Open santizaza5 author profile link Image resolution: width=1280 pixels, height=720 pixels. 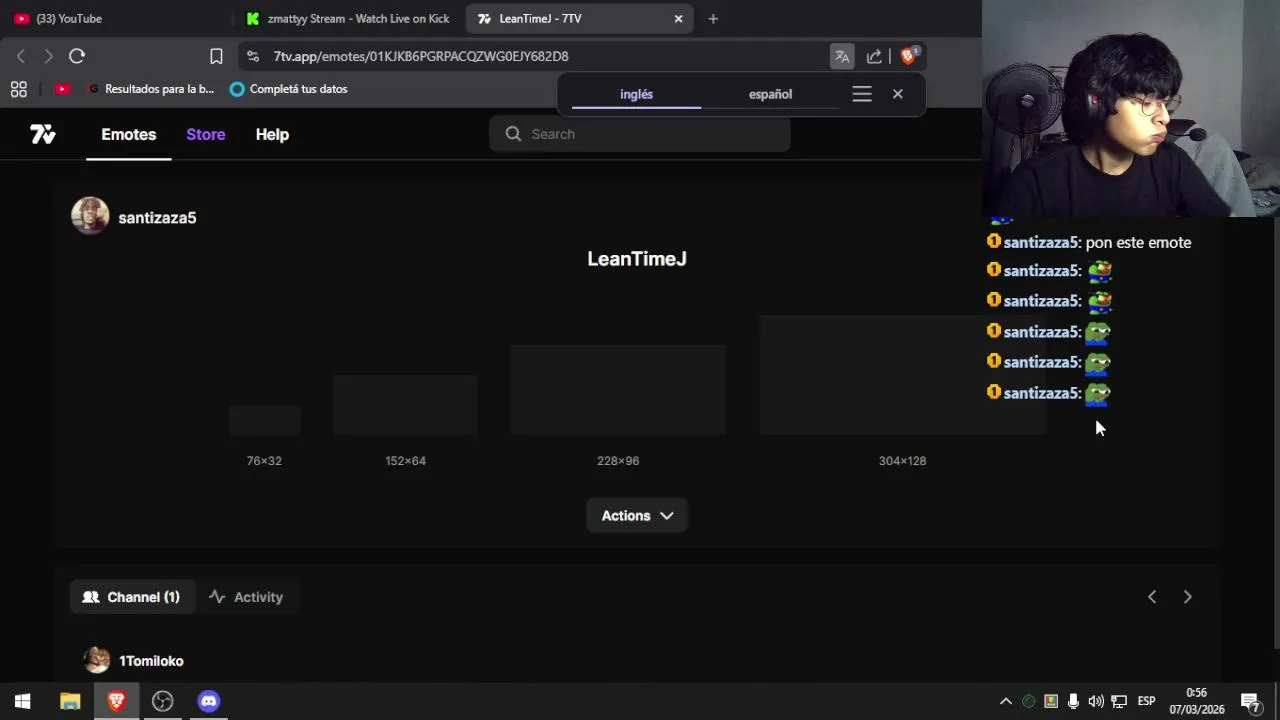pos(157,218)
